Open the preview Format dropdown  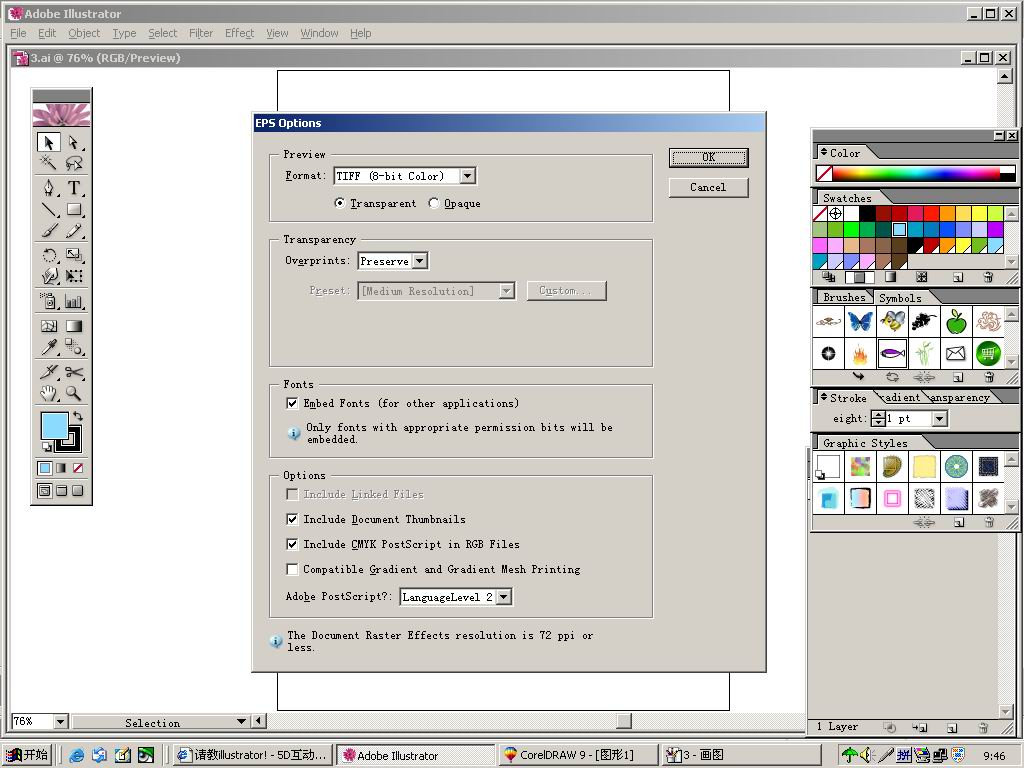(x=468, y=176)
